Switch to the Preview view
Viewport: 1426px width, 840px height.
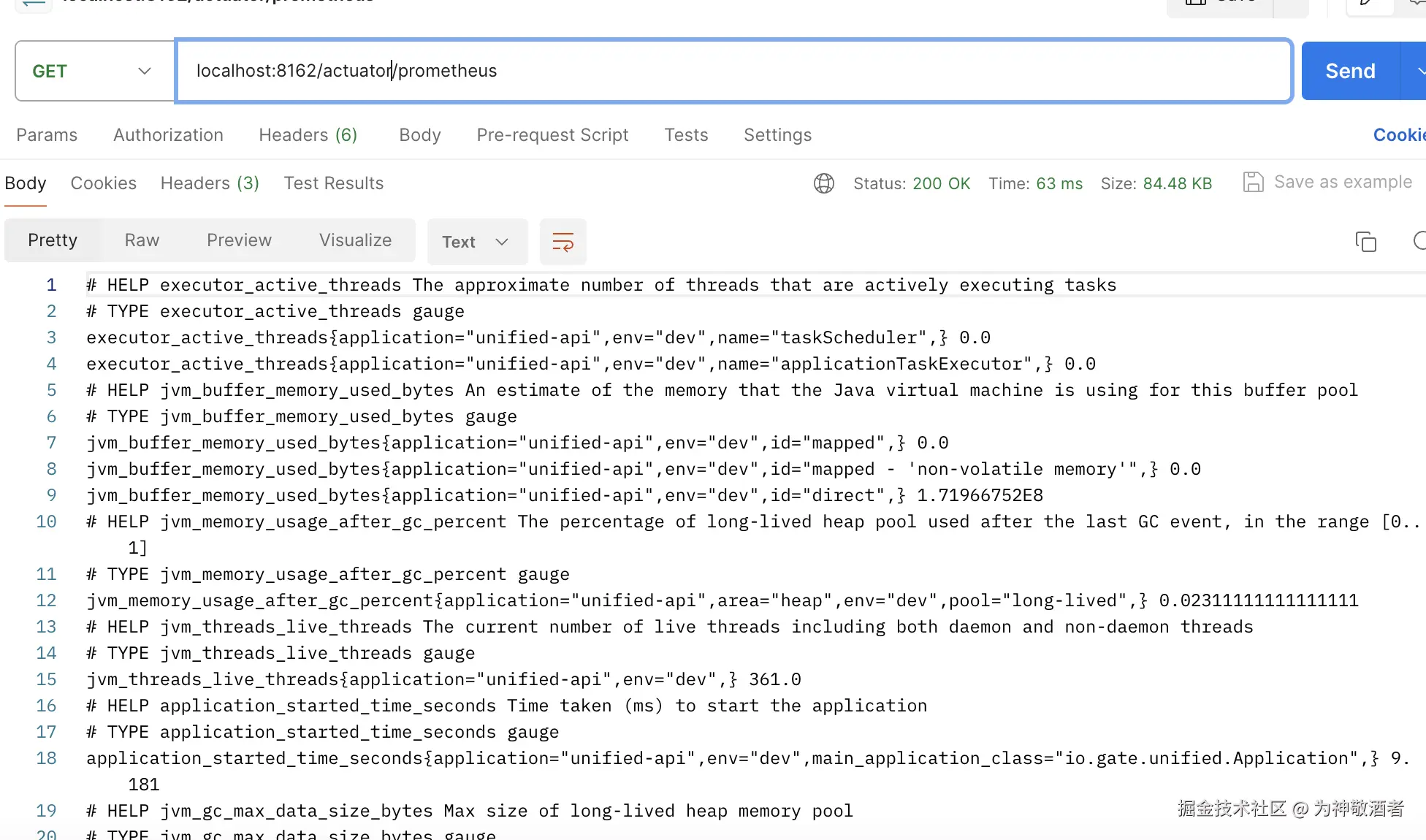coord(239,240)
